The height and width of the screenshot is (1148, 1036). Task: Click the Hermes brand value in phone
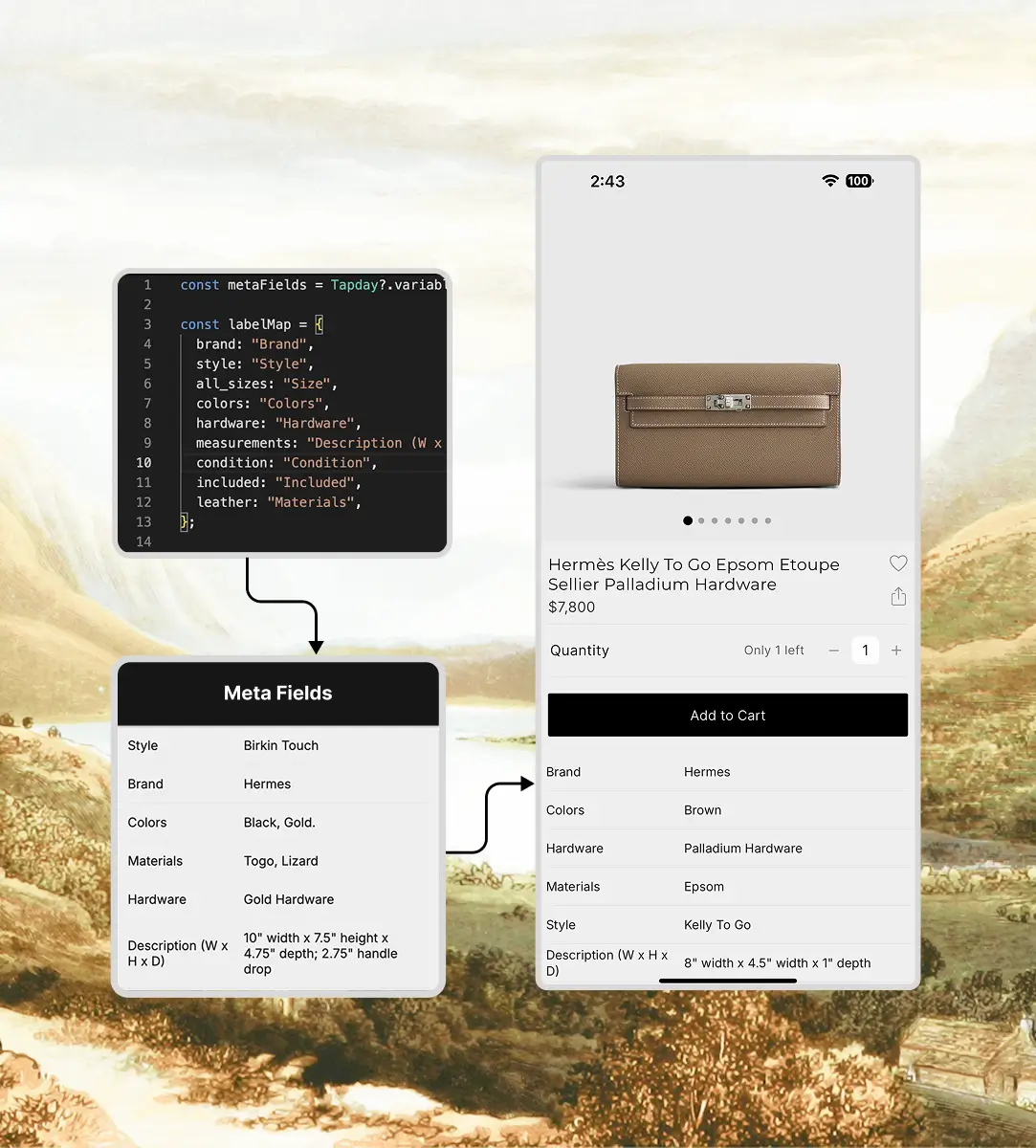[x=707, y=772]
